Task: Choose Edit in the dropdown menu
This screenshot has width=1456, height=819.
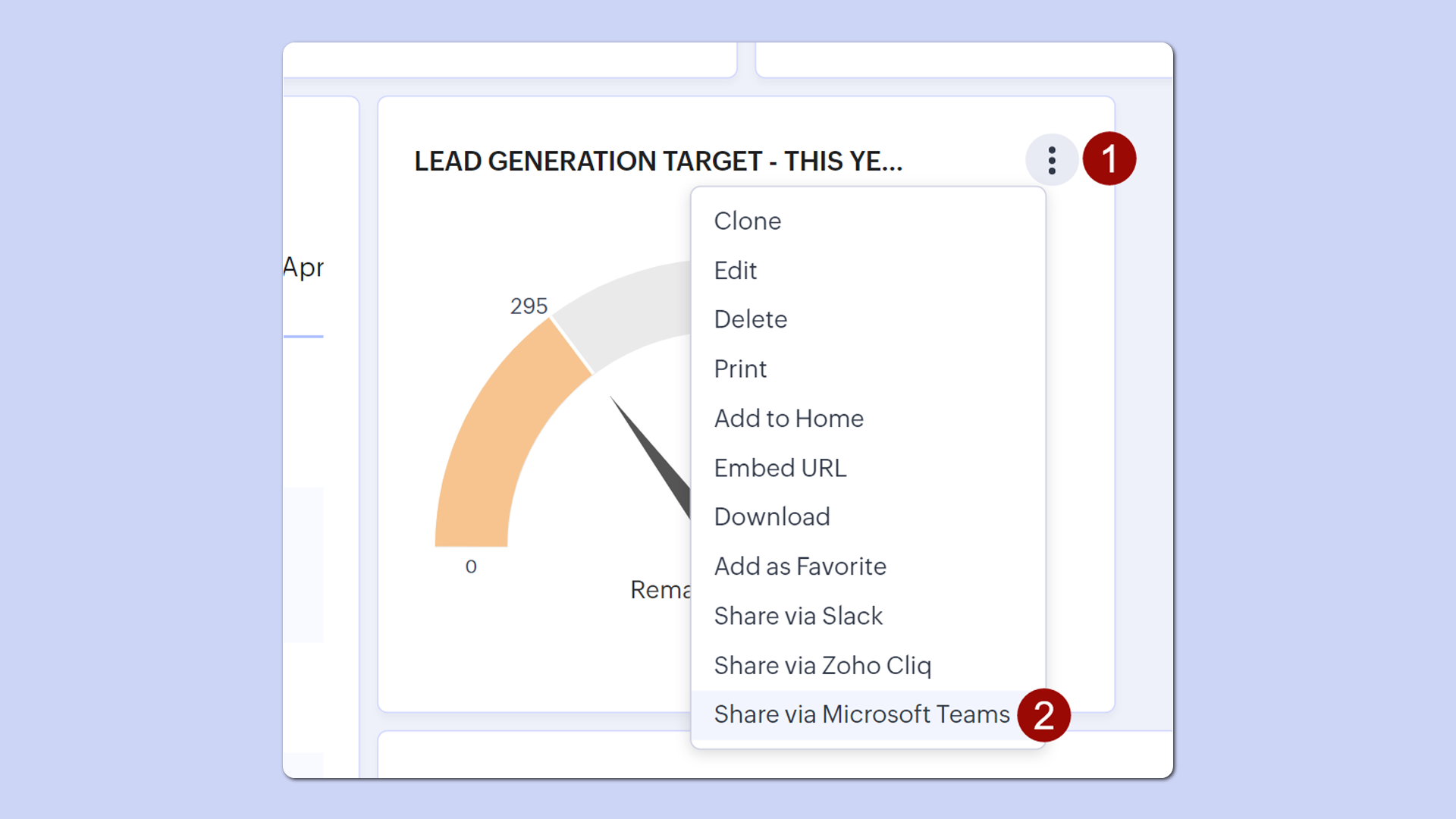Action: coord(735,271)
